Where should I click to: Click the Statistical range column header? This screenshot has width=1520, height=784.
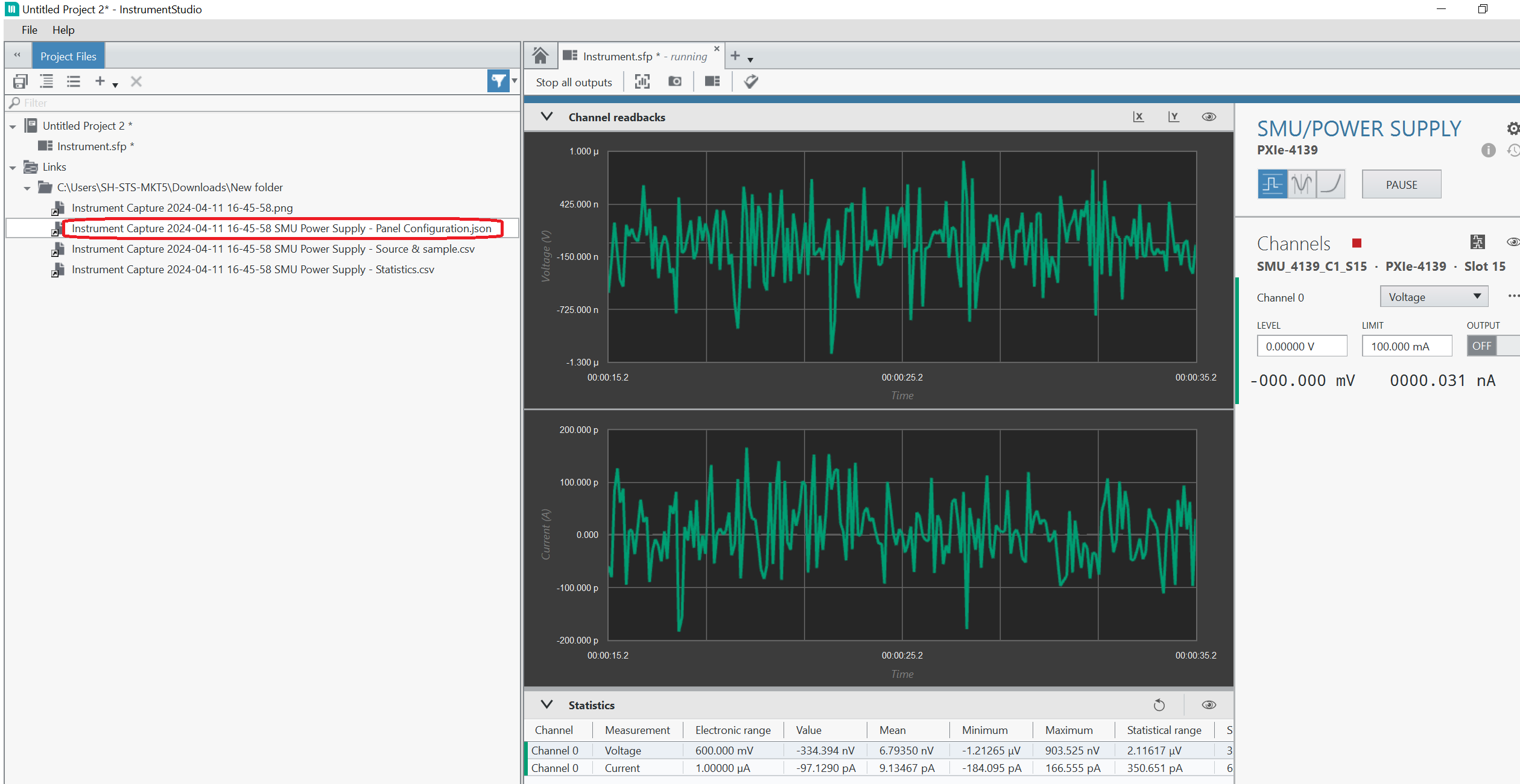pyautogui.click(x=1164, y=730)
